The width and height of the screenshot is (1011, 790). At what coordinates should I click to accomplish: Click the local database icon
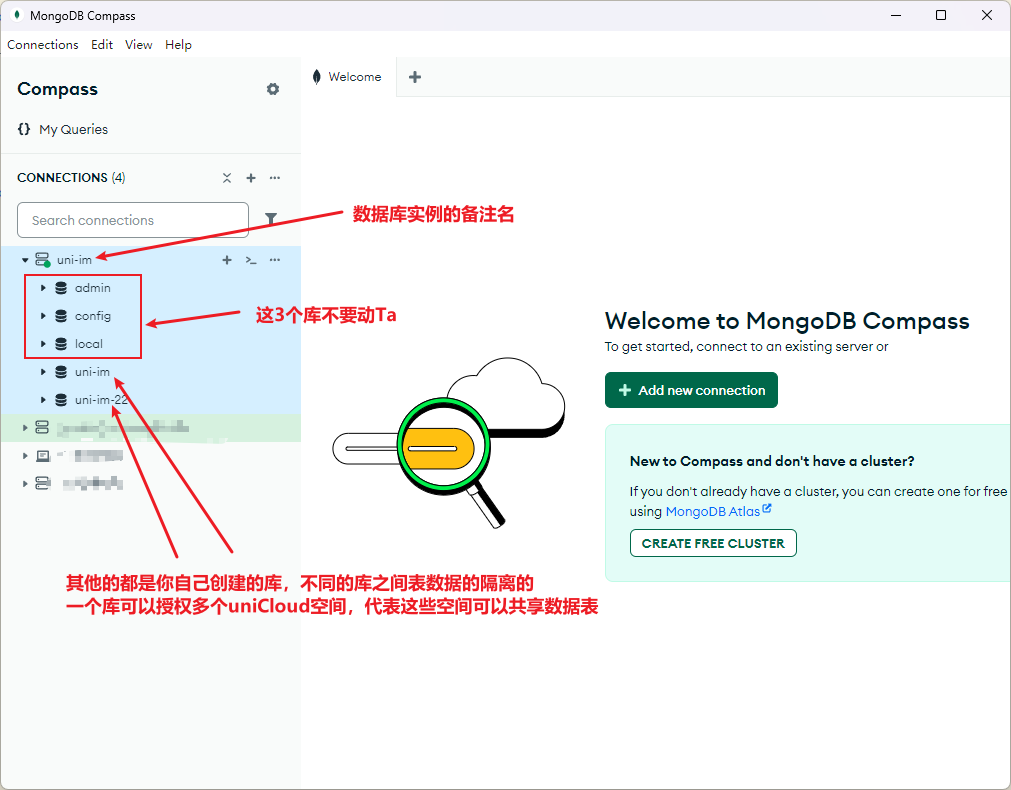pyautogui.click(x=61, y=344)
